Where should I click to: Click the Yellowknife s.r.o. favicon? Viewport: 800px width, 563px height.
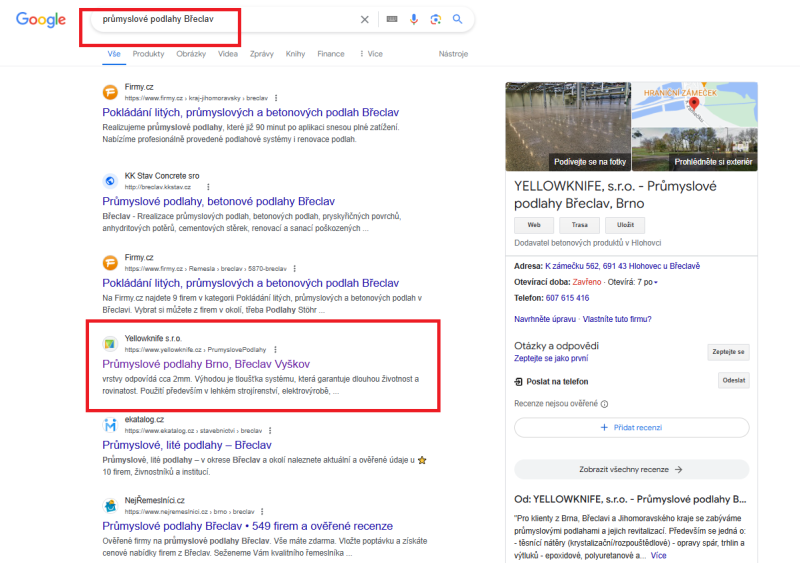tap(110, 344)
